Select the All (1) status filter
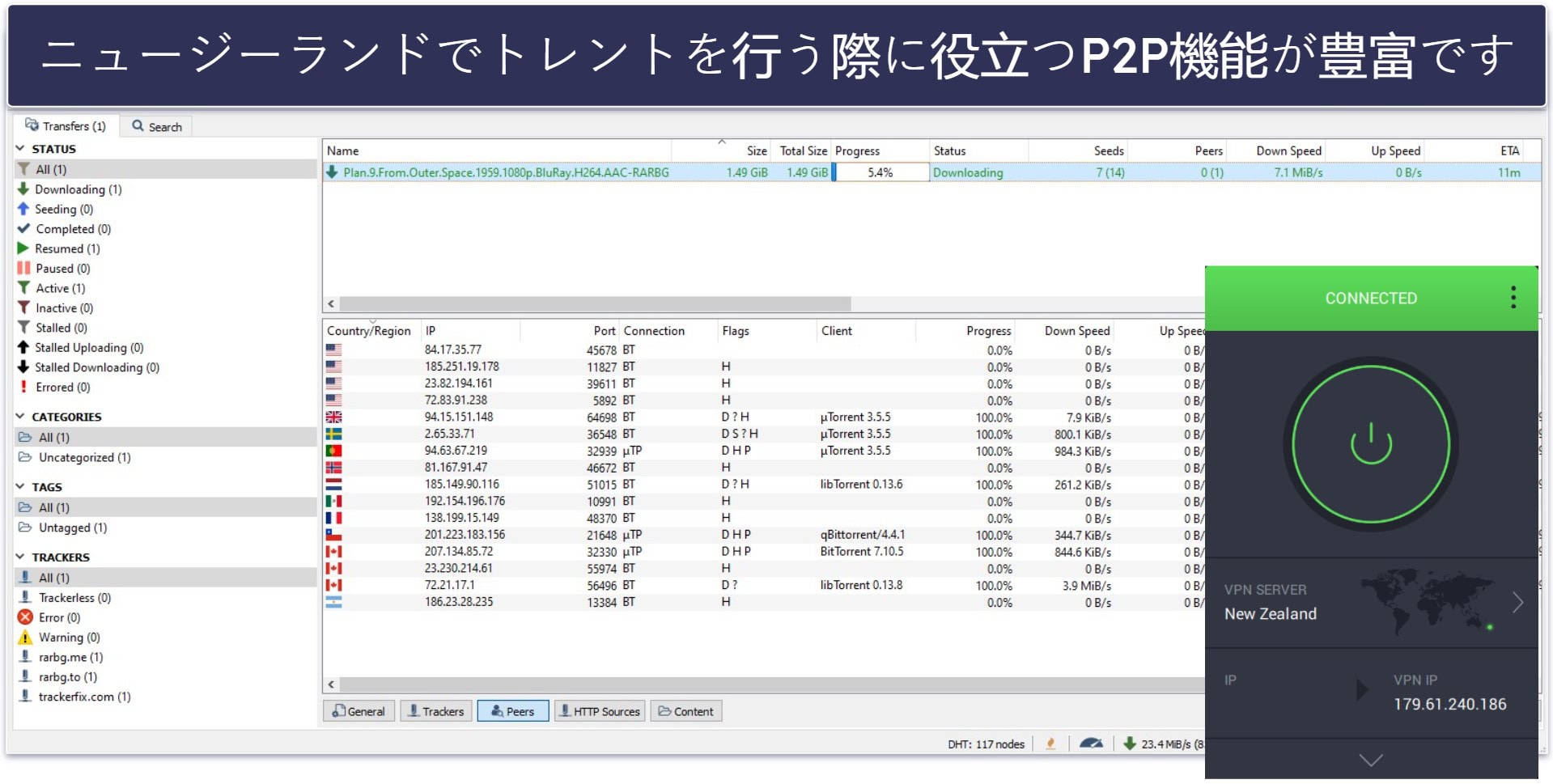 click(166, 169)
